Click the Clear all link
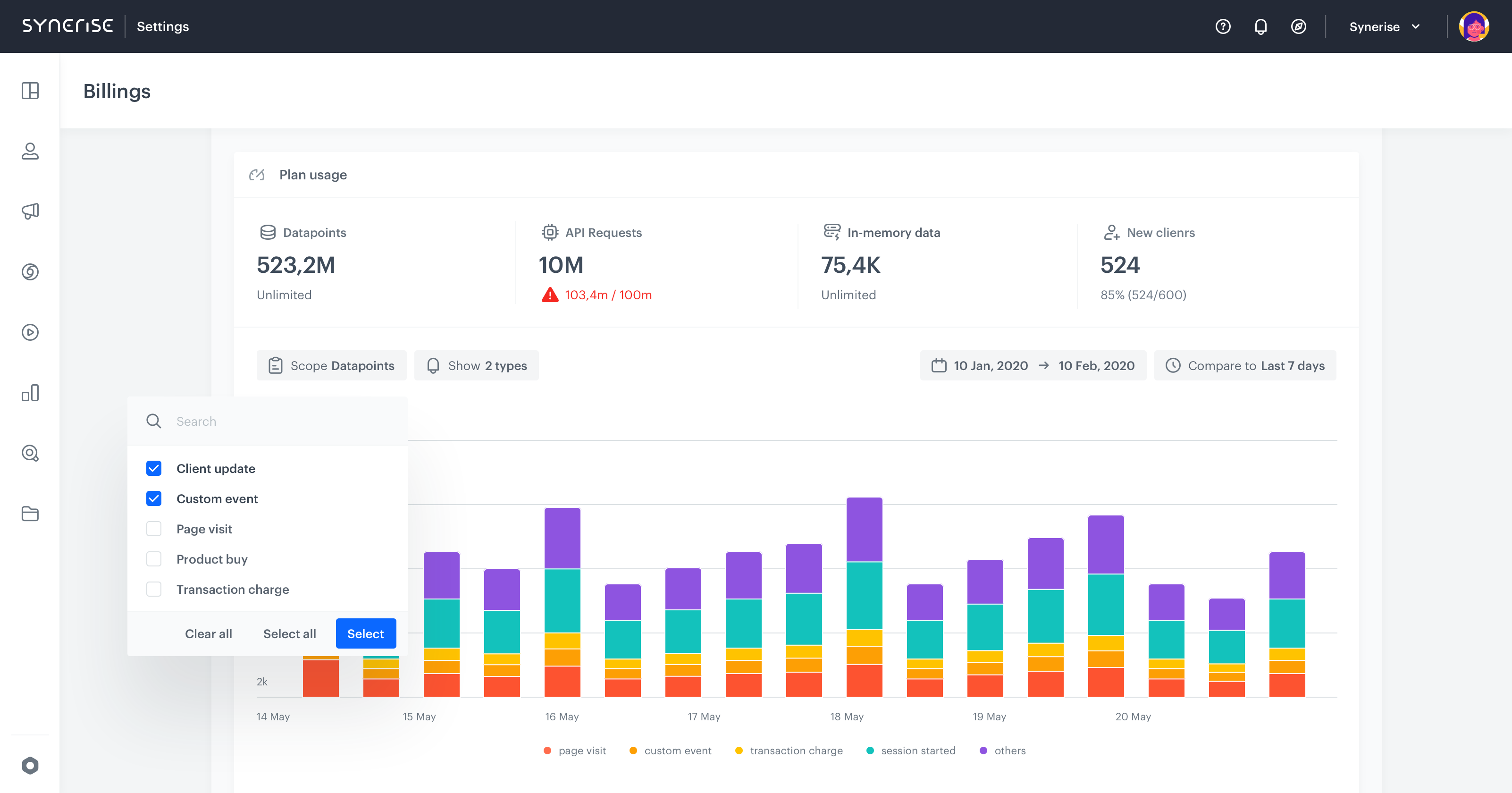The width and height of the screenshot is (1512, 793). (209, 634)
